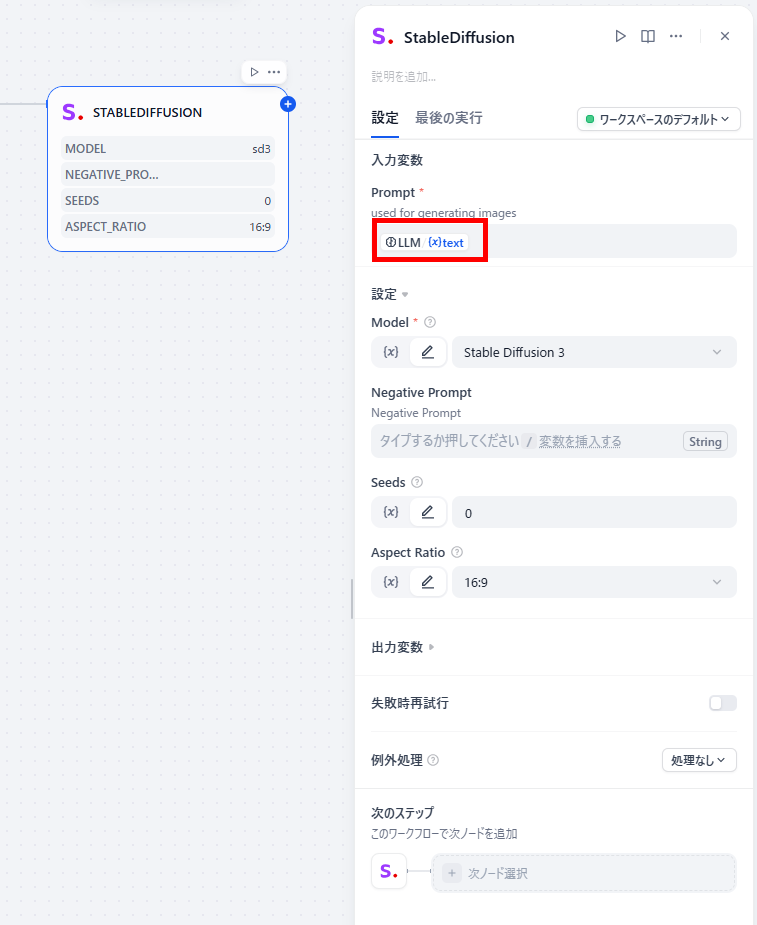757x925 pixels.
Task: Click the StableDiffusion icon in next step
Action: click(x=389, y=871)
